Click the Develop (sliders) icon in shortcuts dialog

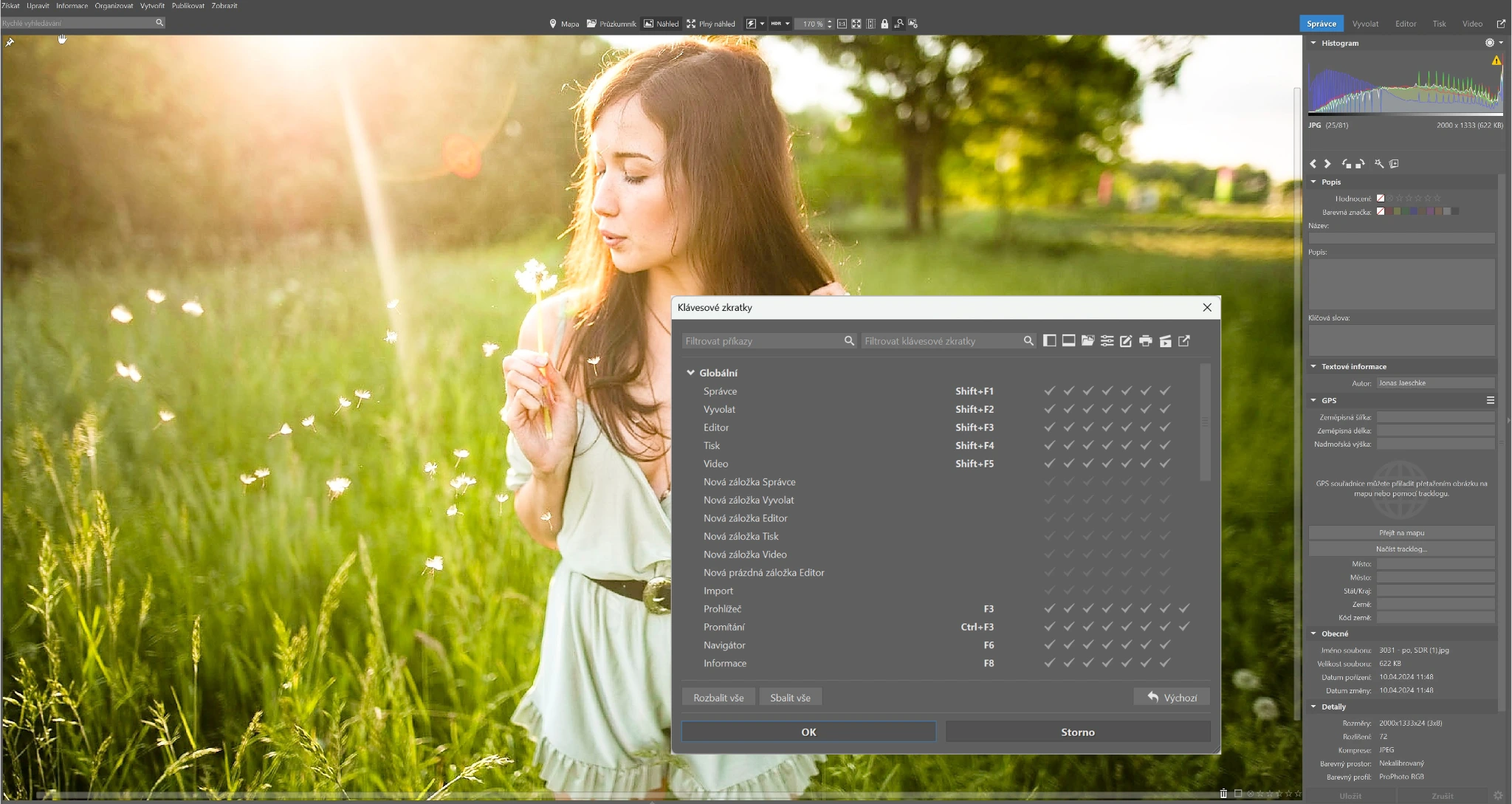[1107, 341]
